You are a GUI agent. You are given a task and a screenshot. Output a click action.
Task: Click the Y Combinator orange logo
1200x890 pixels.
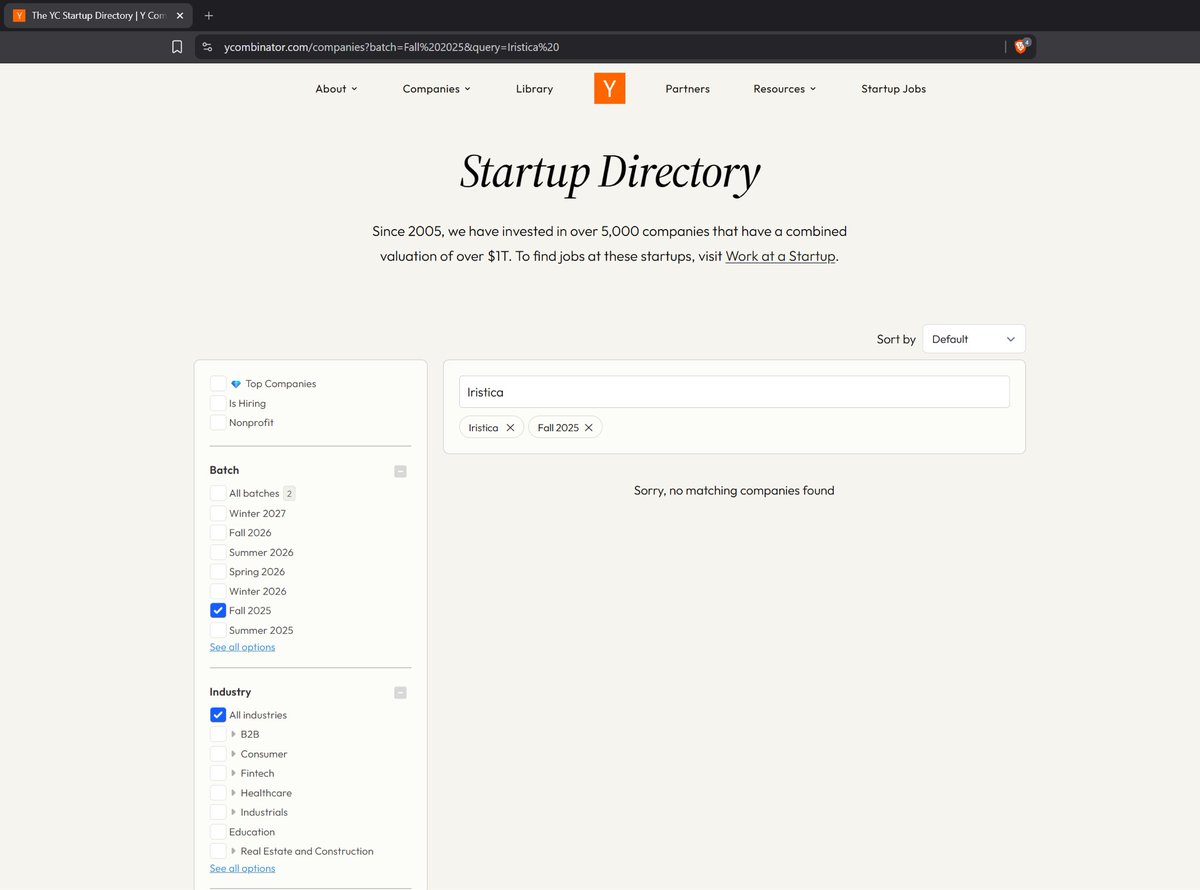click(x=609, y=88)
